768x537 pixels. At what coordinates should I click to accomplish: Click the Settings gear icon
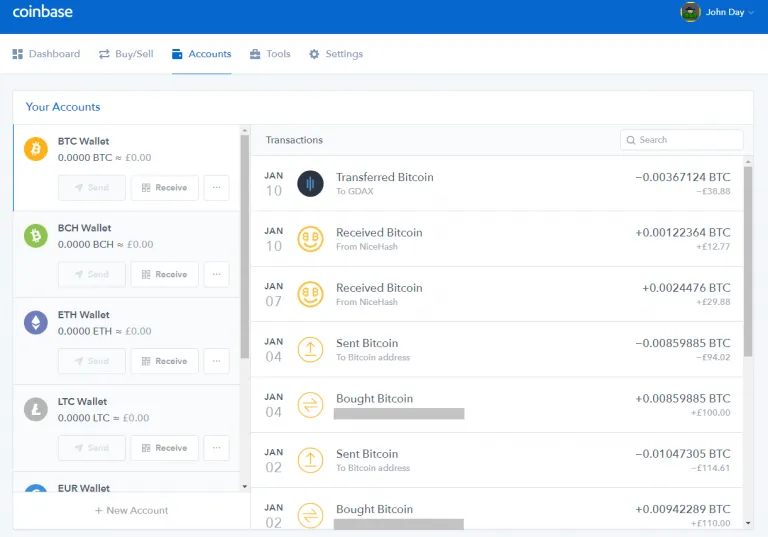point(314,54)
